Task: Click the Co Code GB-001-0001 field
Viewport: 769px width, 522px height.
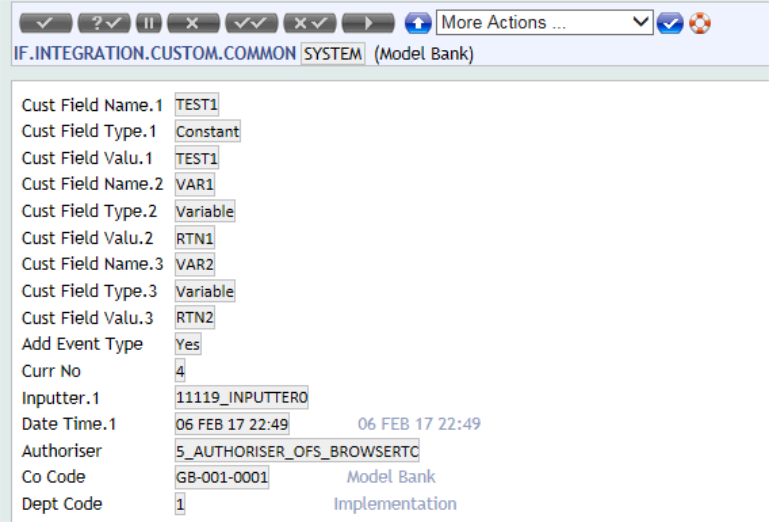Action: point(221,477)
